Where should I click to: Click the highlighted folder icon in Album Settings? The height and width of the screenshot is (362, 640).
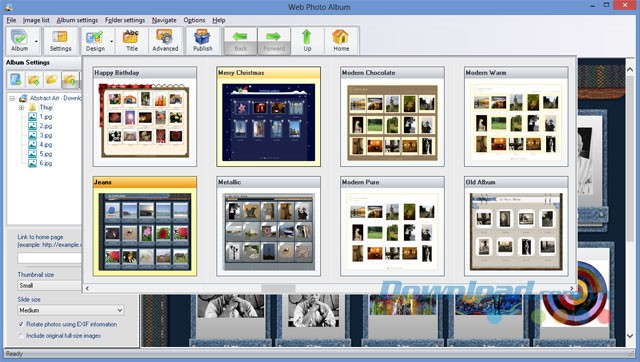[x=70, y=79]
